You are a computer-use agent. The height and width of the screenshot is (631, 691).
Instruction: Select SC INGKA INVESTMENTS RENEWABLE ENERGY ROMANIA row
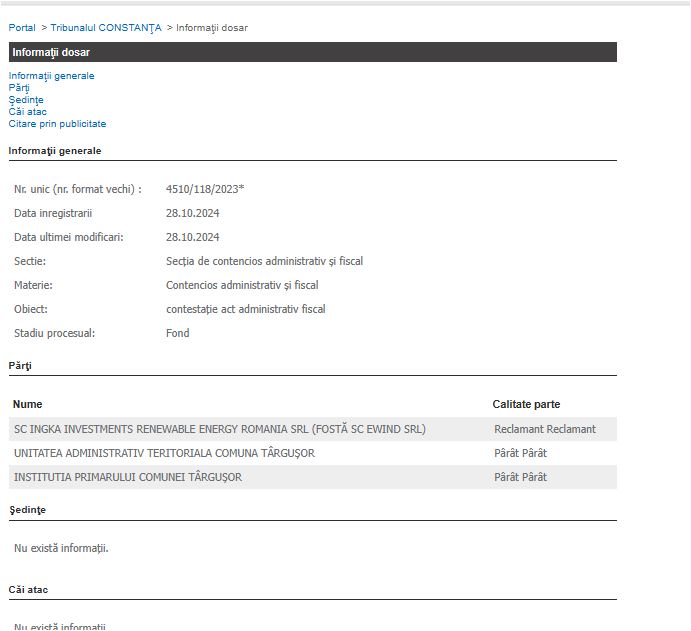click(220, 429)
